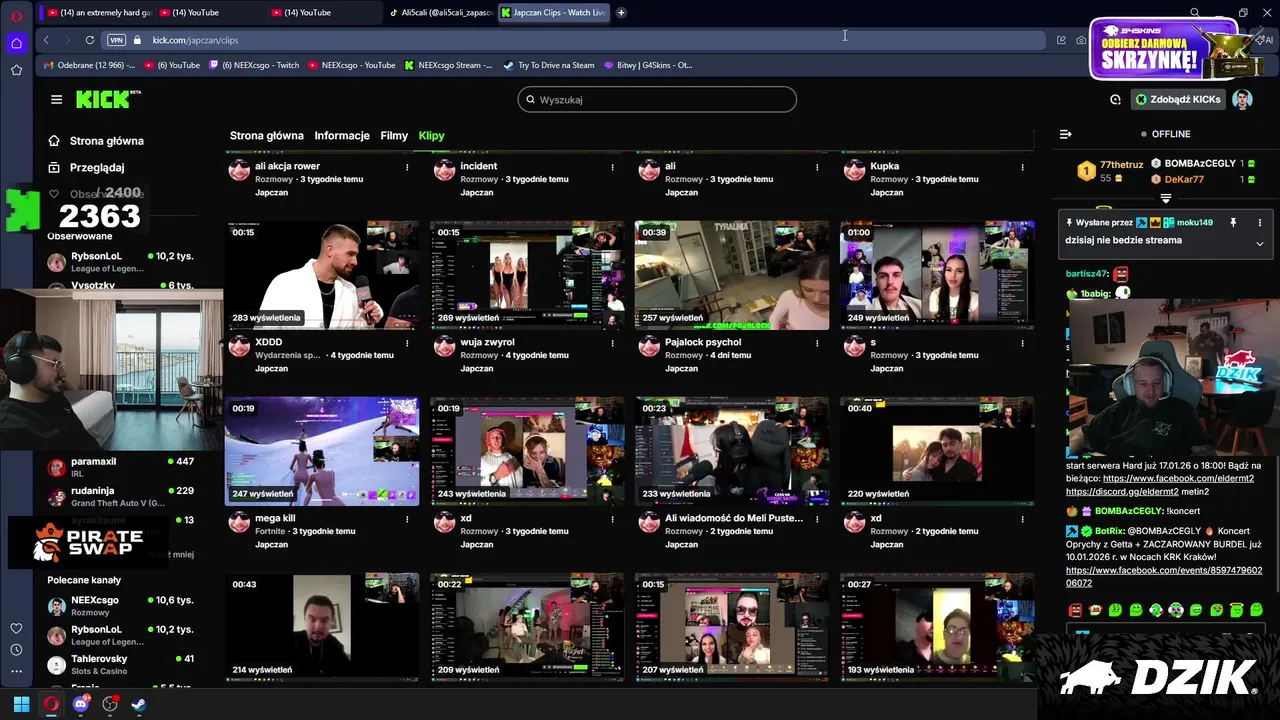The image size is (1280, 720).
Task: Unpin the pinned chat message
Action: [1233, 222]
